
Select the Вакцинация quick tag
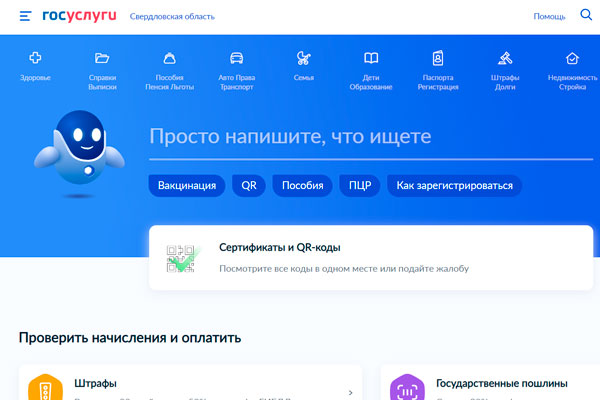tap(187, 186)
